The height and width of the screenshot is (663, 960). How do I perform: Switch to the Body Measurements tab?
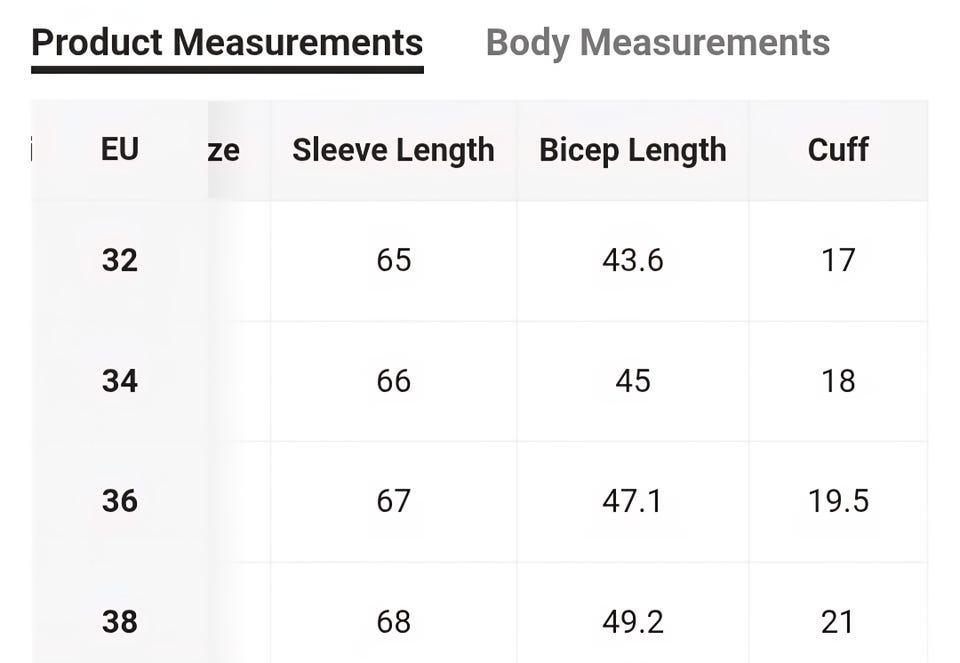click(x=658, y=43)
